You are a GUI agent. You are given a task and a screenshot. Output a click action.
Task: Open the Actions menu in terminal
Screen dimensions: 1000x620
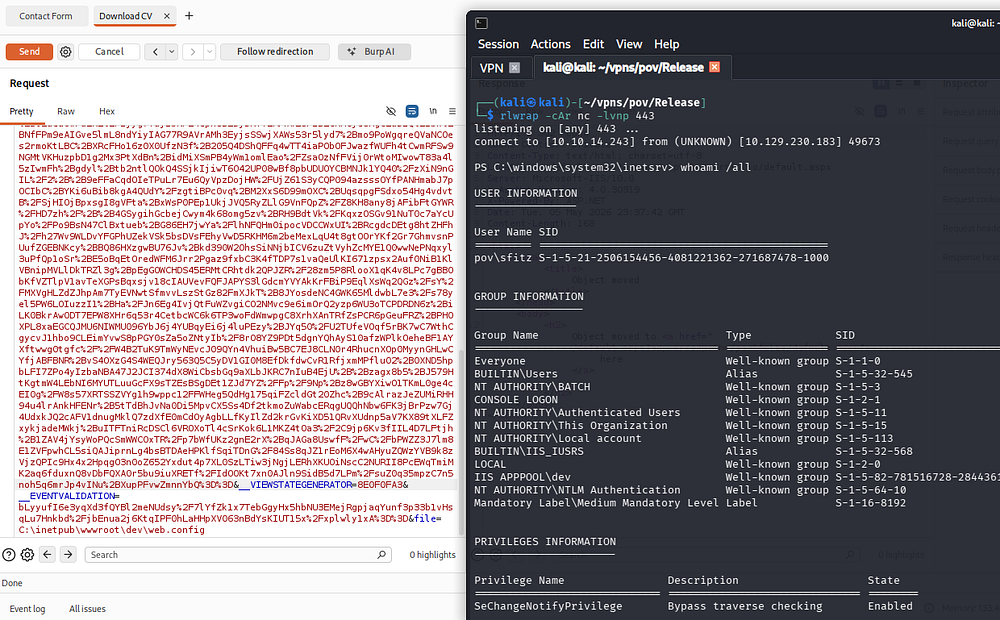(550, 44)
